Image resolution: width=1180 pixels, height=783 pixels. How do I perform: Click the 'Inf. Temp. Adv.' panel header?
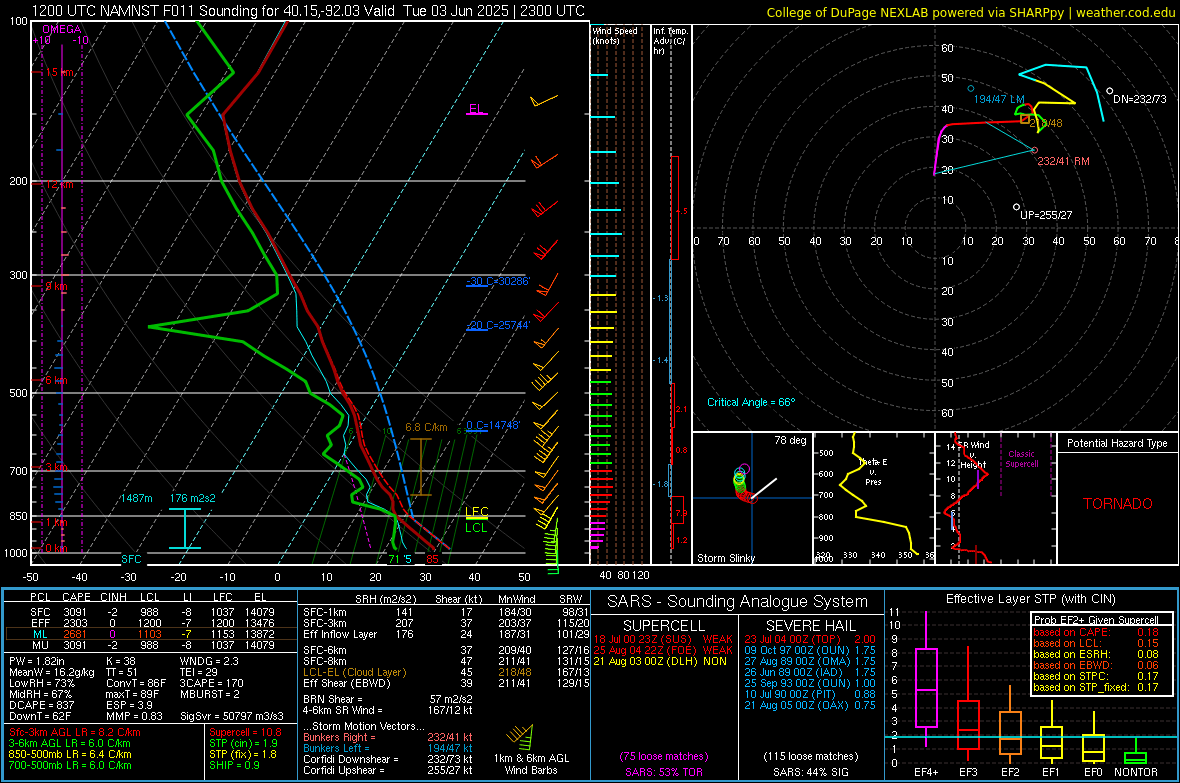pyautogui.click(x=670, y=41)
